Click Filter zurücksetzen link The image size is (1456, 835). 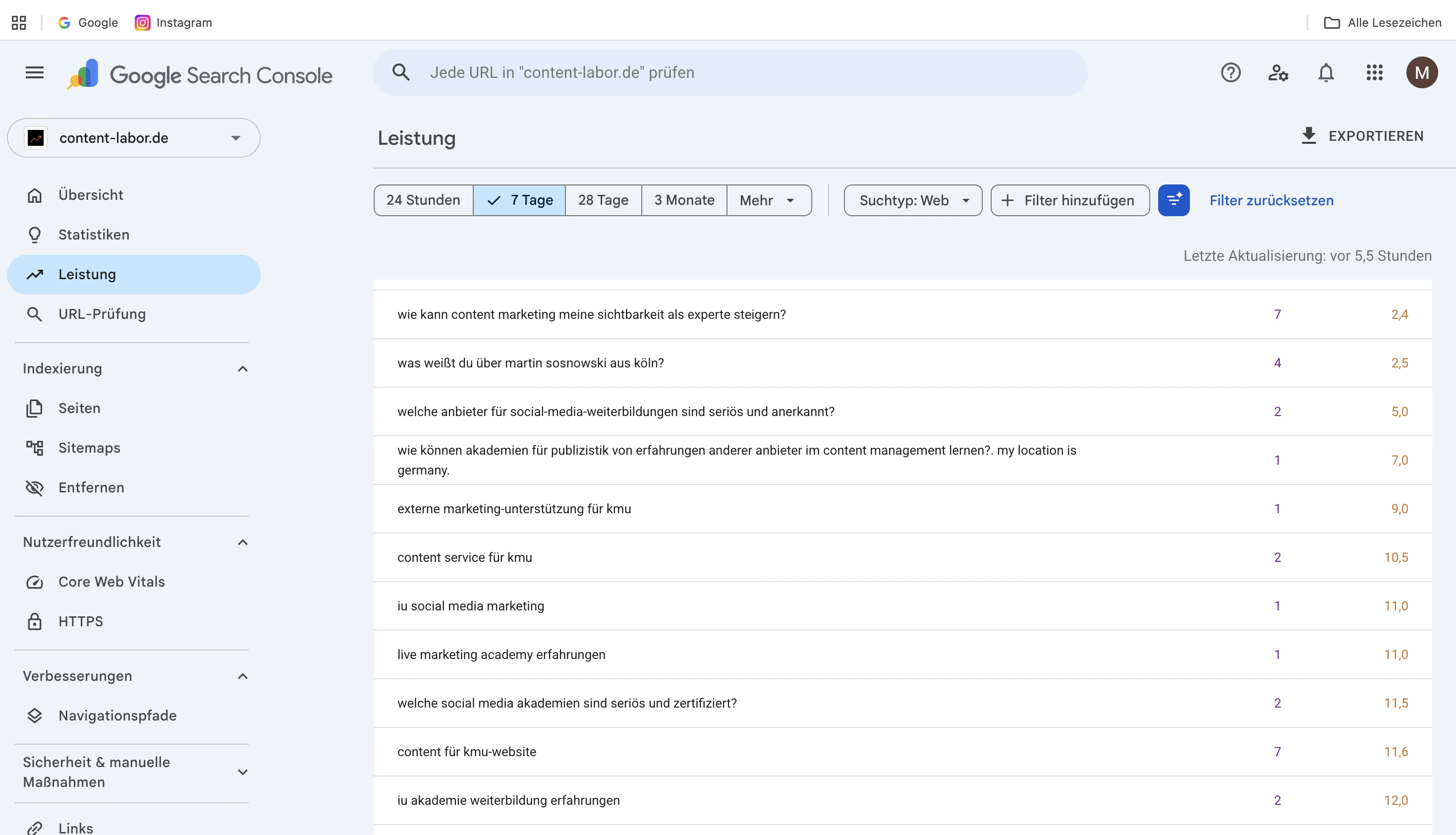pyautogui.click(x=1272, y=200)
